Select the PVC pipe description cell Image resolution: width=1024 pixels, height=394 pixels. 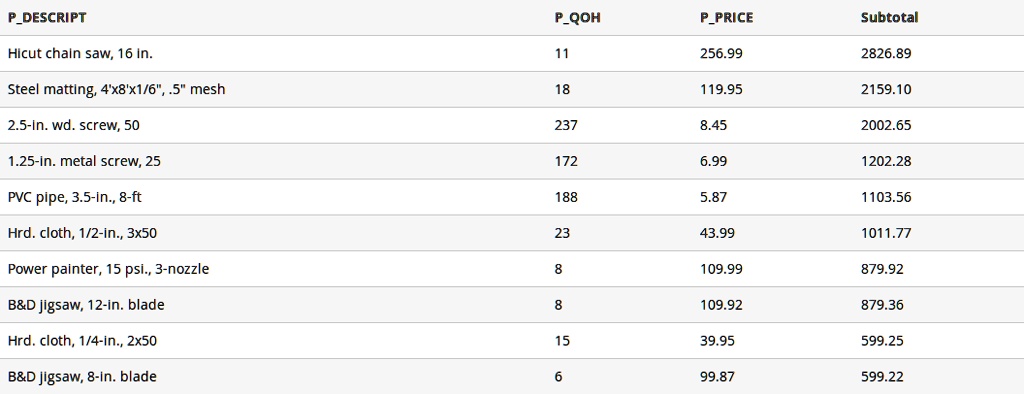tap(74, 197)
